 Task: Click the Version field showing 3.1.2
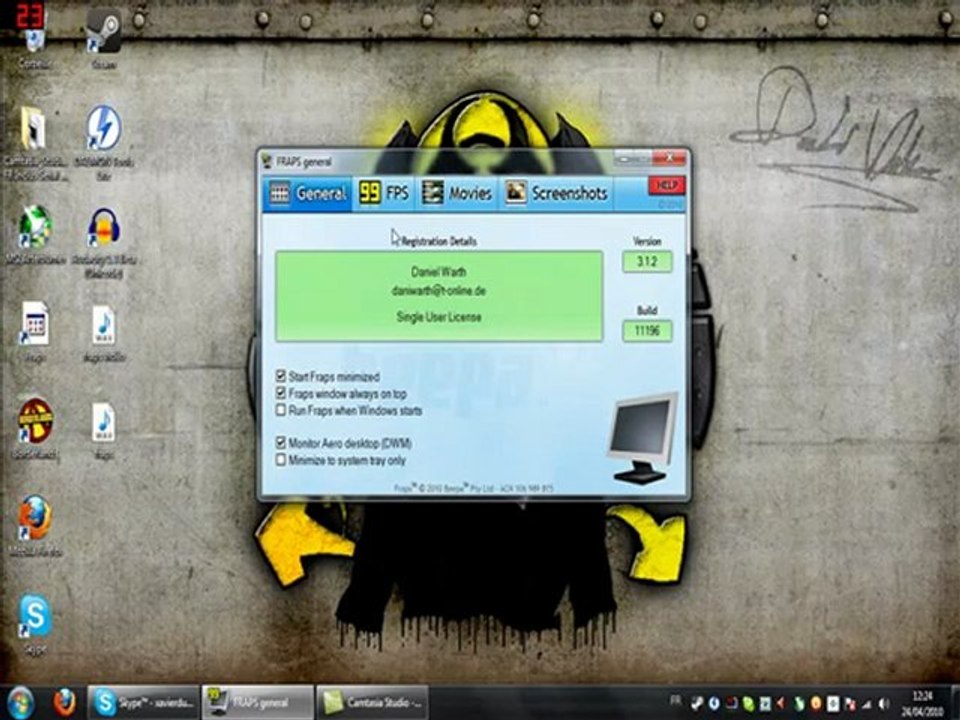[x=647, y=261]
